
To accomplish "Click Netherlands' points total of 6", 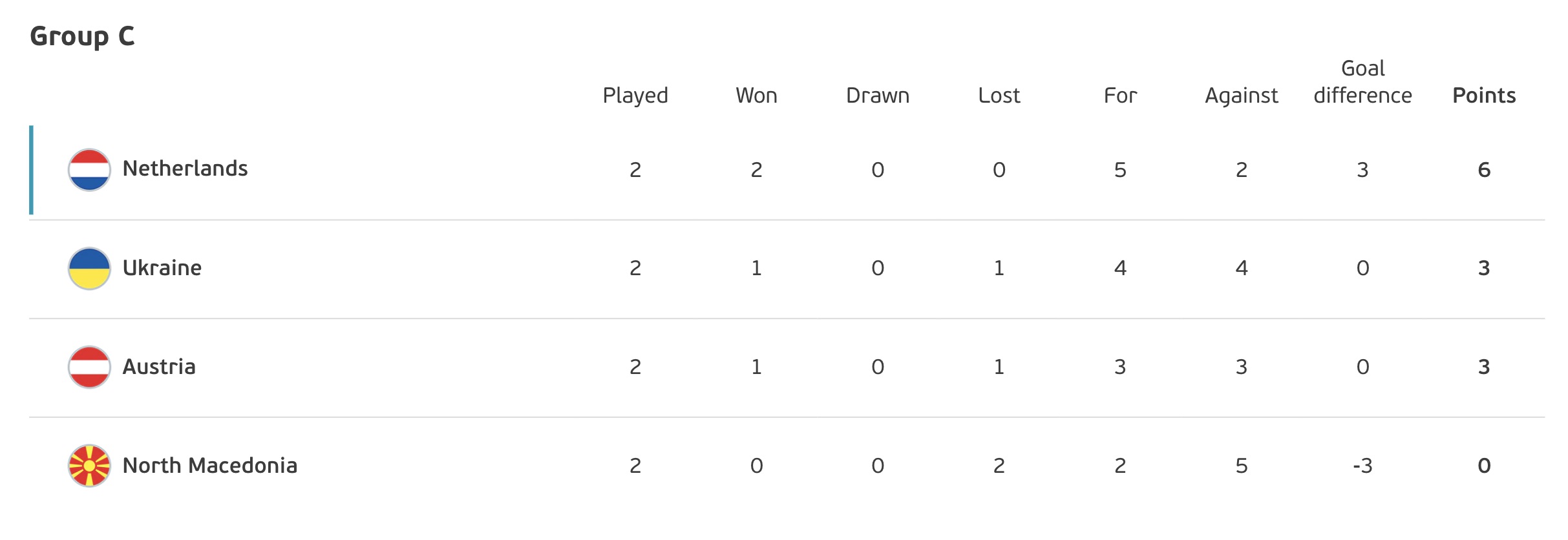I will (x=1484, y=170).
